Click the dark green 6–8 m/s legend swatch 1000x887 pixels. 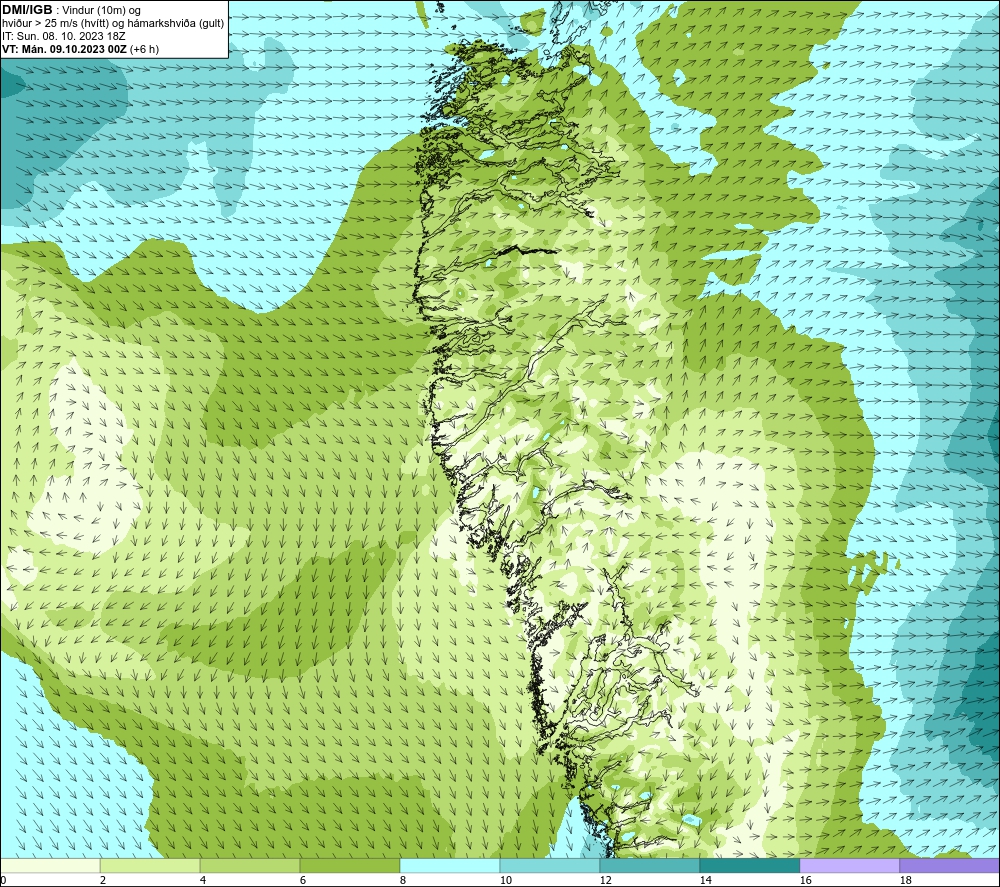point(350,865)
